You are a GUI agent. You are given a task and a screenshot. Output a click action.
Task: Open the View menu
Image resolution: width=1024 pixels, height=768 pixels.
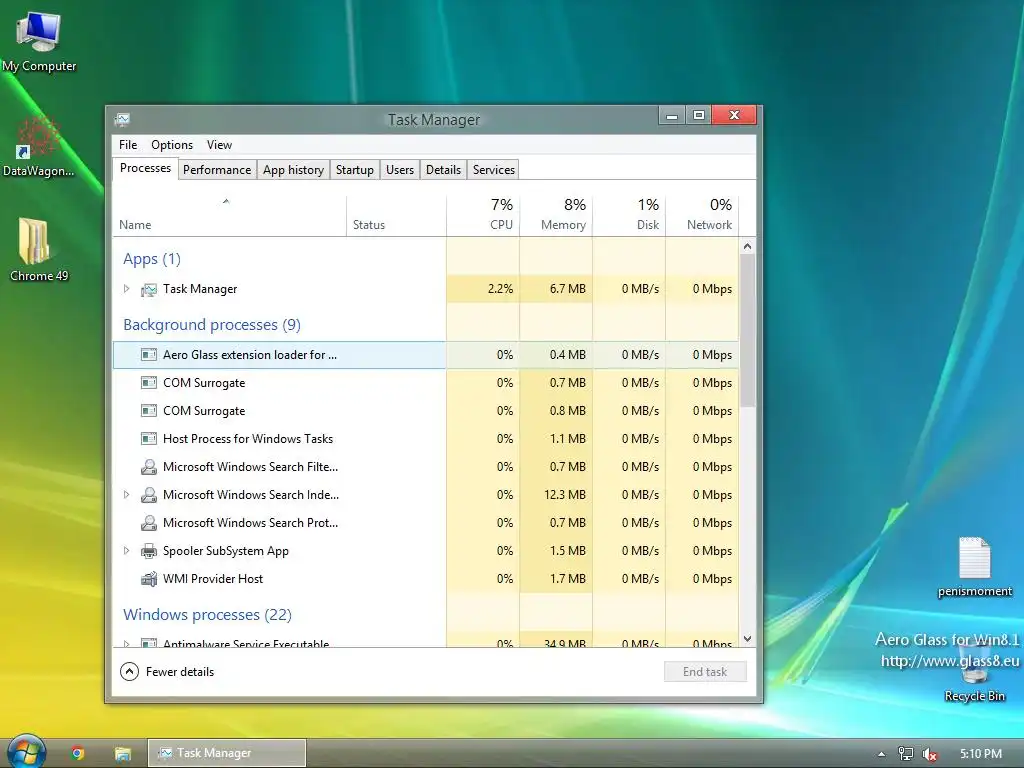[219, 145]
